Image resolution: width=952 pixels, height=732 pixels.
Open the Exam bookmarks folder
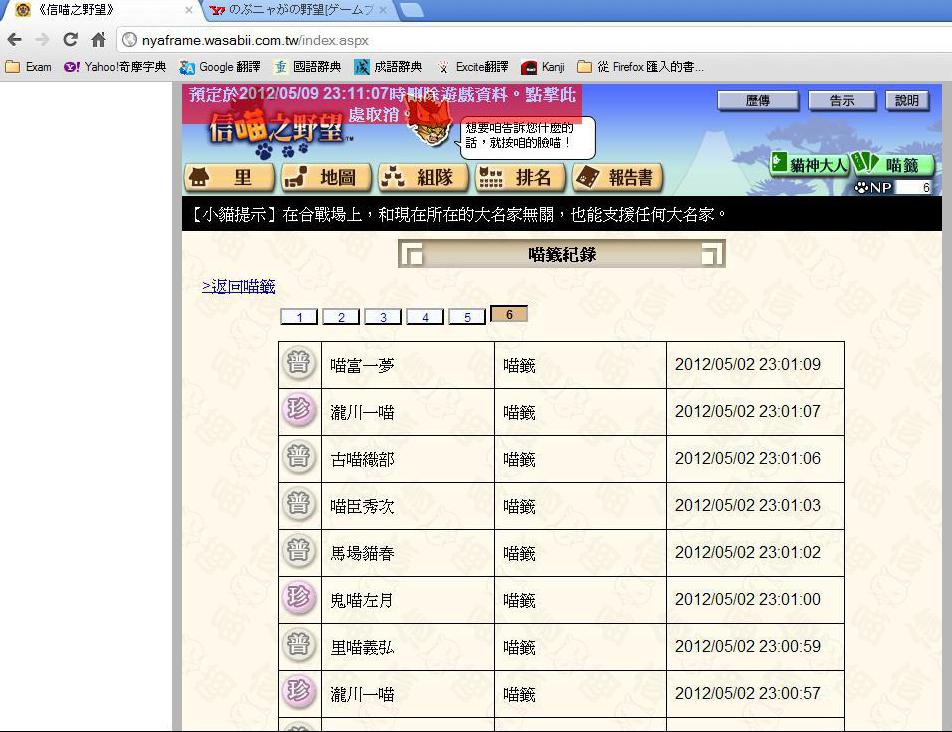(29, 67)
